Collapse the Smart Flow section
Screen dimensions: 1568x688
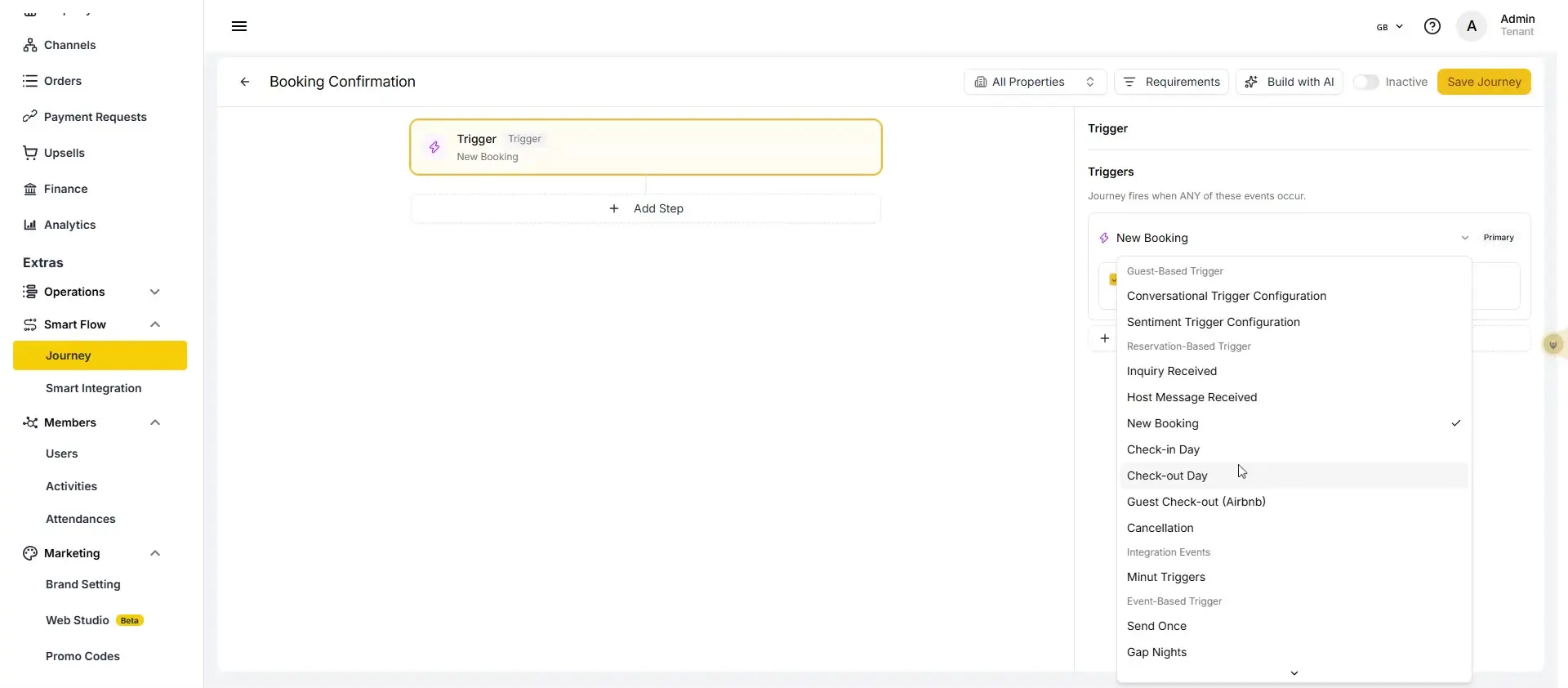tap(155, 324)
